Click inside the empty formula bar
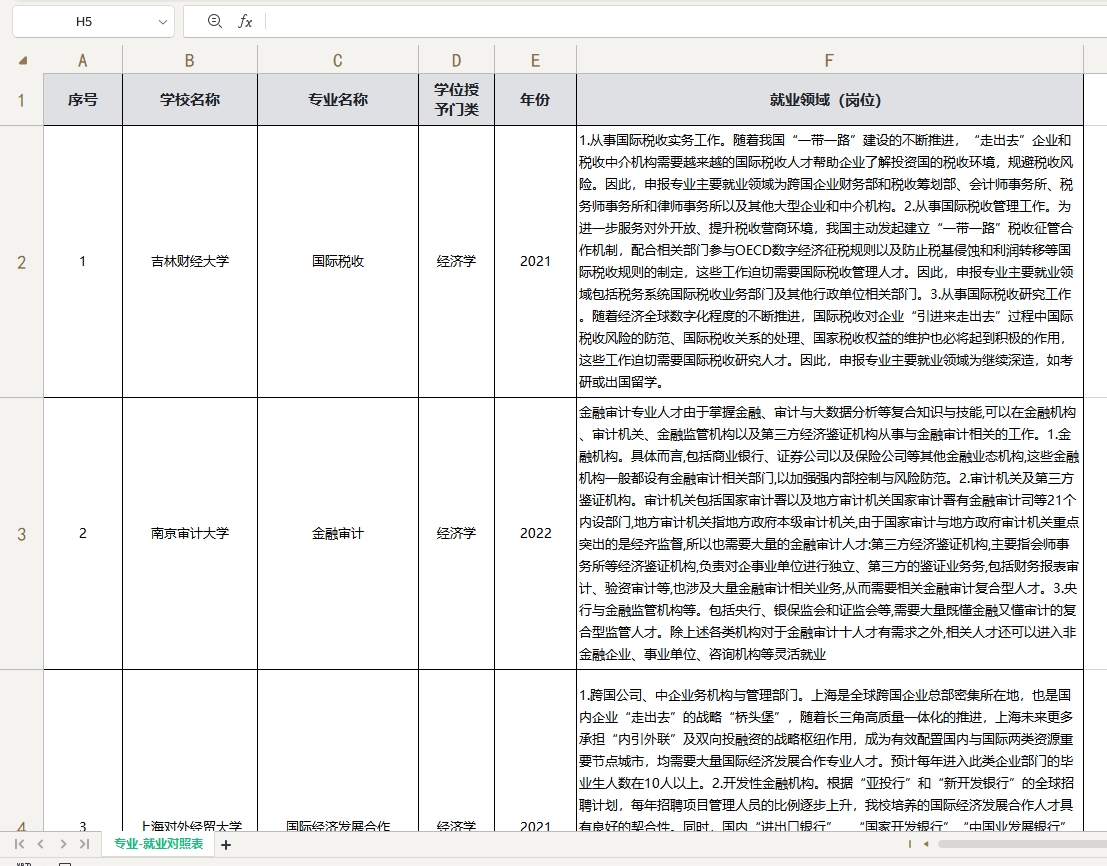This screenshot has height=866, width=1107. (600, 21)
